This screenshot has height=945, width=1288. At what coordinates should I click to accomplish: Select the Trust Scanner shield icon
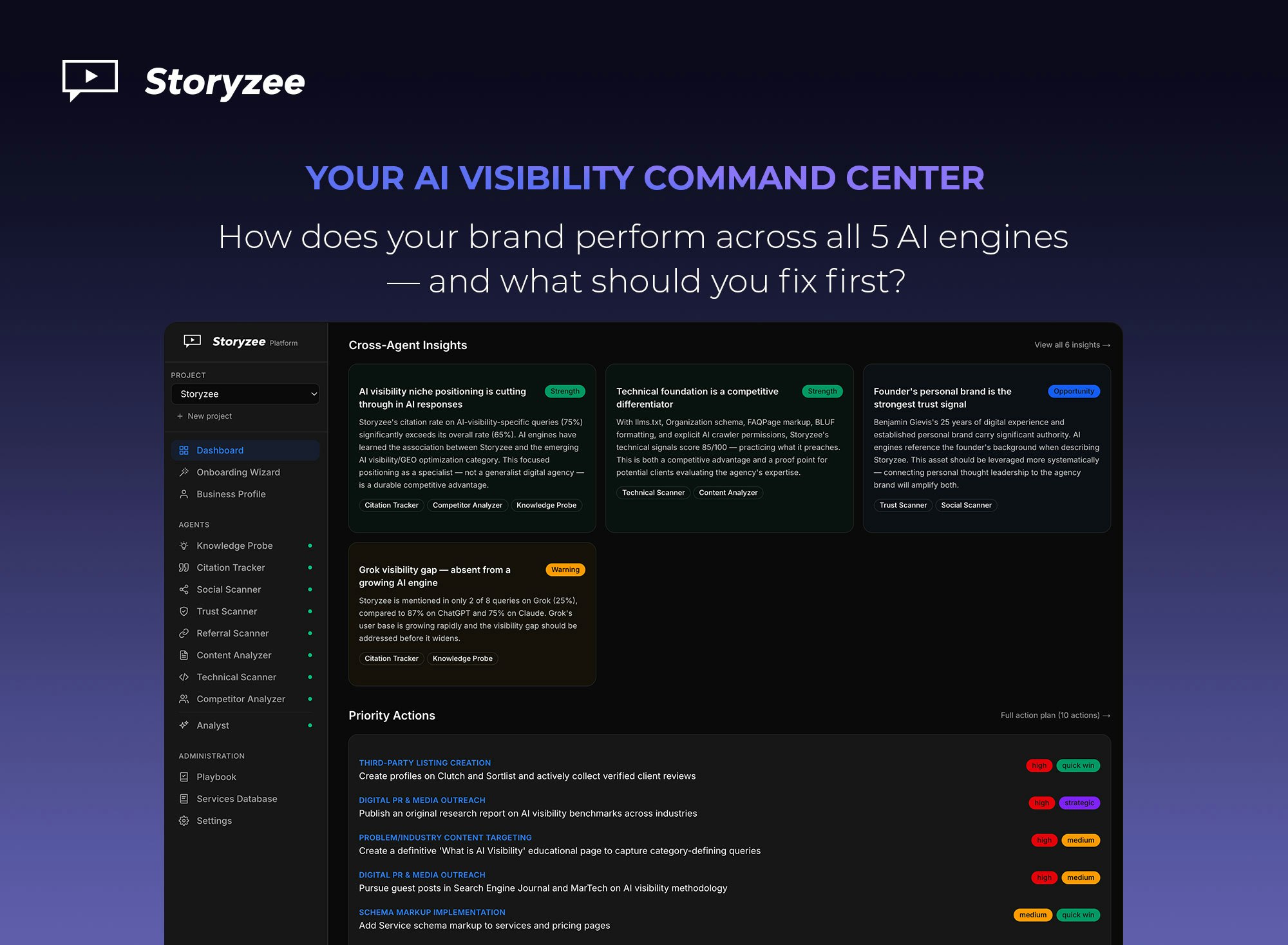point(184,611)
